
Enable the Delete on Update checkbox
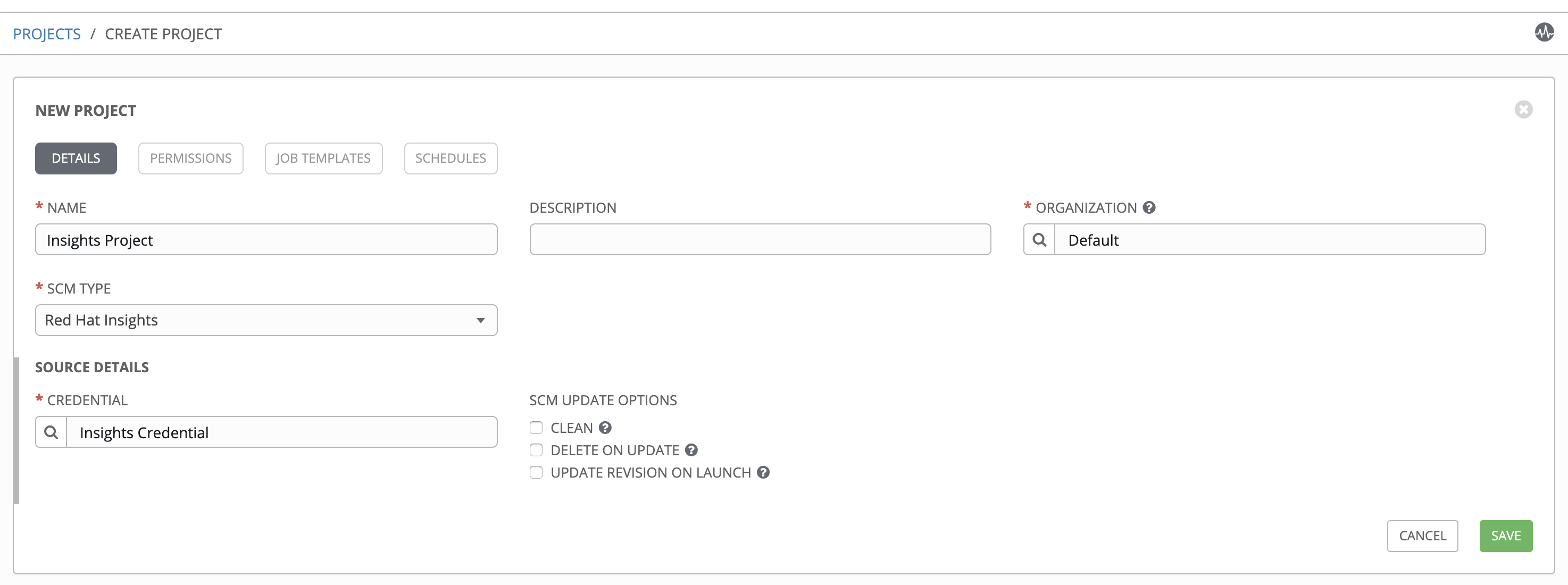(x=536, y=450)
